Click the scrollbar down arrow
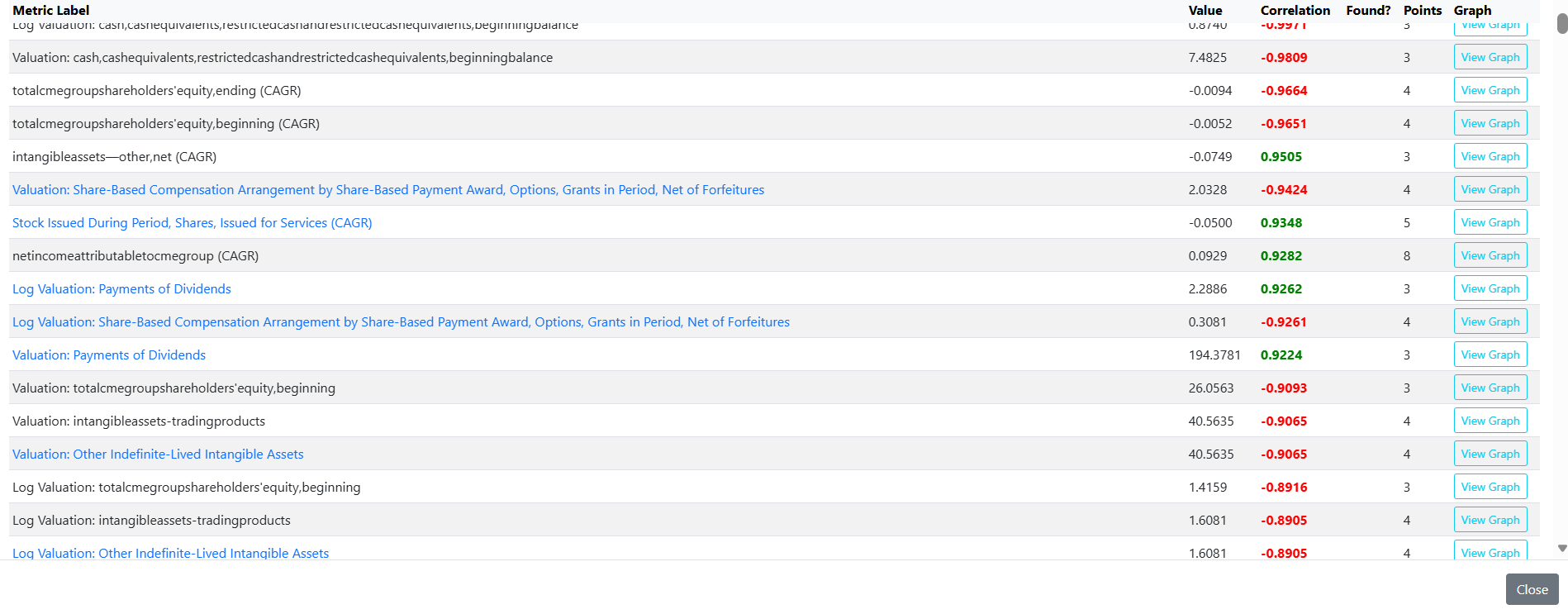Image resolution: width=1568 pixels, height=614 pixels. tap(1562, 548)
